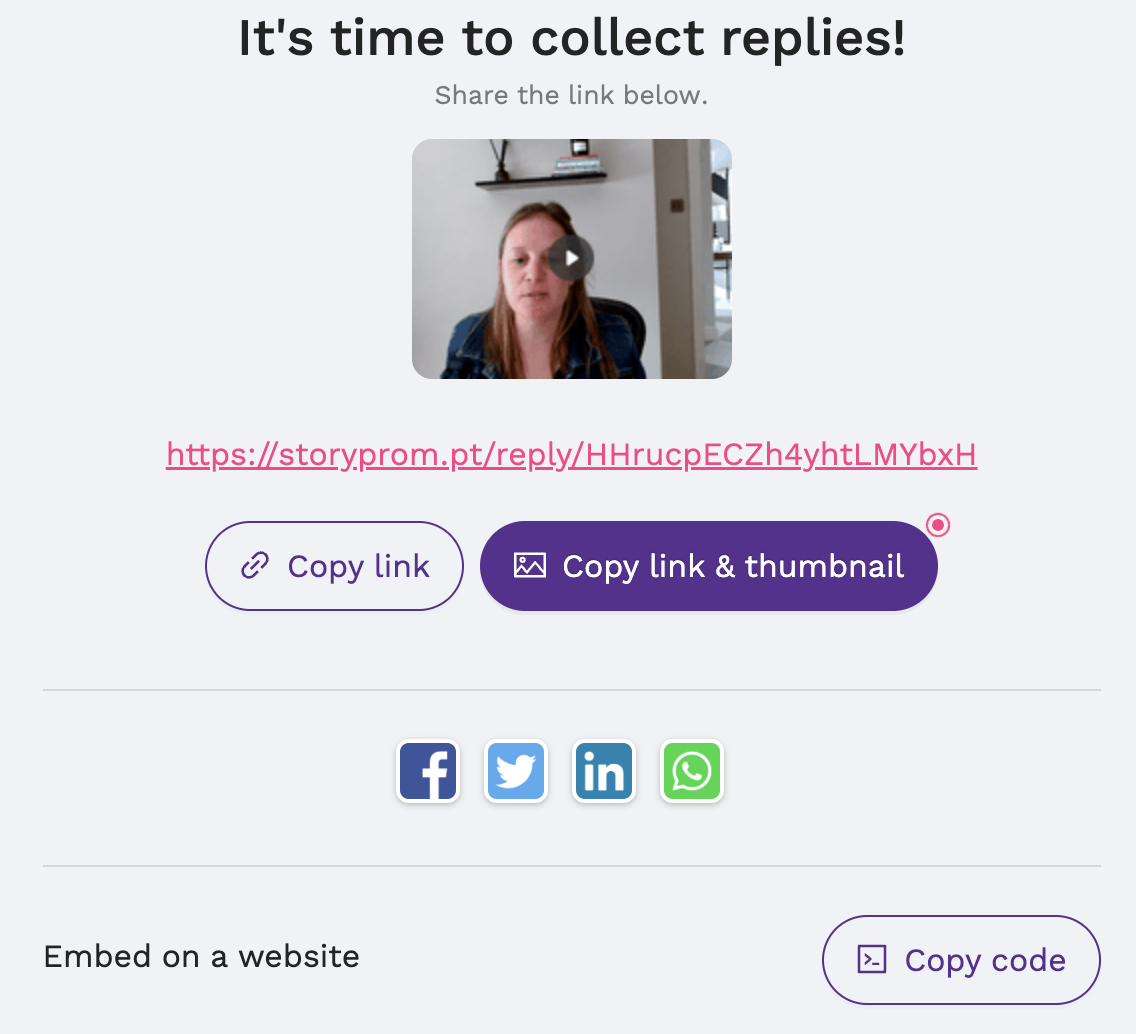Click the underlined pink share URL

pos(571,455)
